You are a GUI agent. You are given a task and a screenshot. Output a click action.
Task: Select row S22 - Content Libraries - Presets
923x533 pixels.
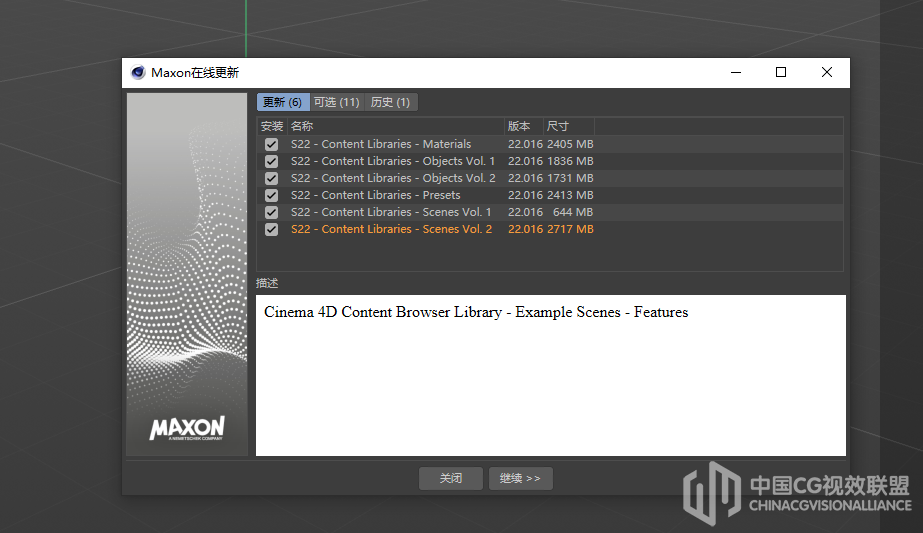tap(550, 196)
